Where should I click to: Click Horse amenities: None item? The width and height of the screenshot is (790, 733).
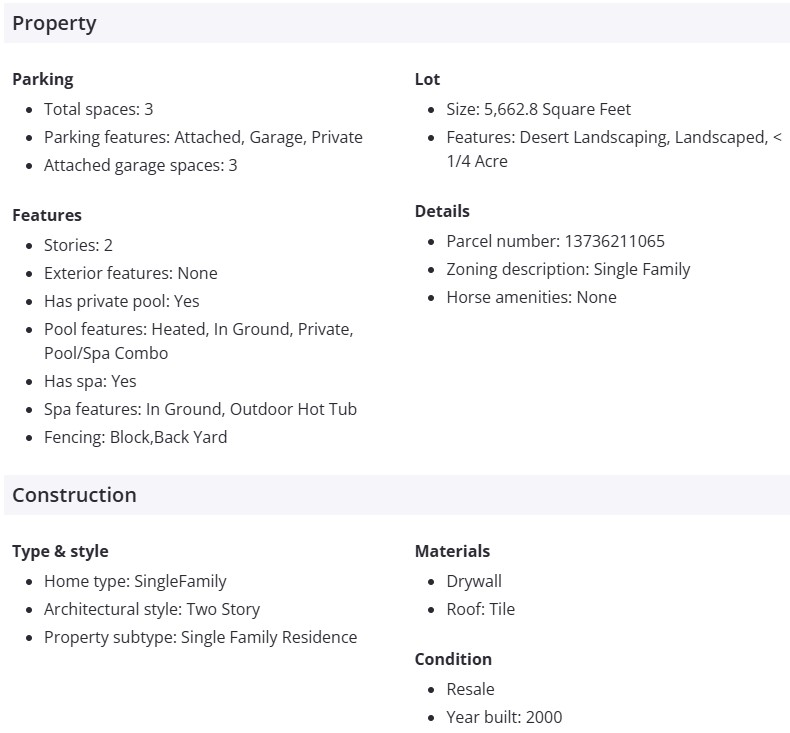[x=531, y=297]
